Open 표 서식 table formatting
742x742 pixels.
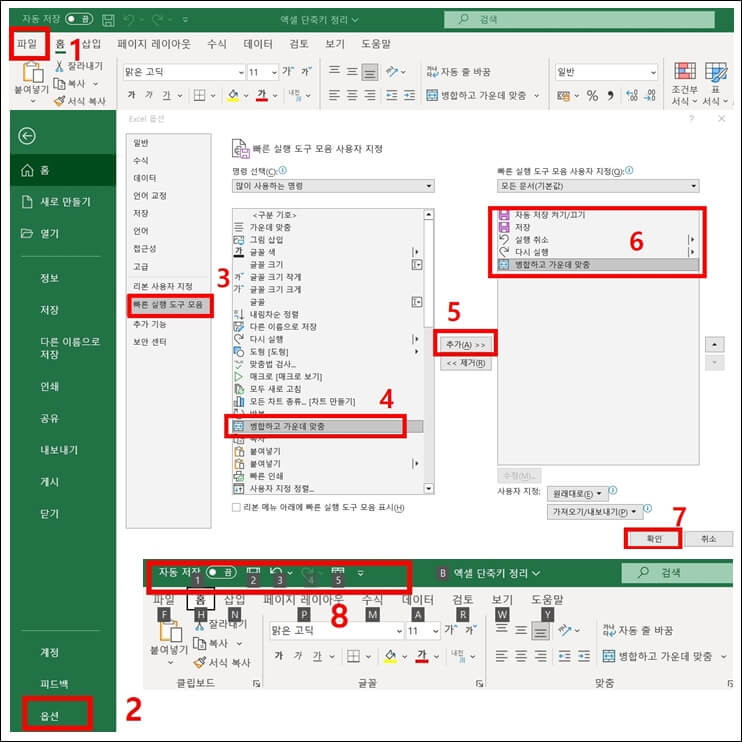[x=715, y=84]
